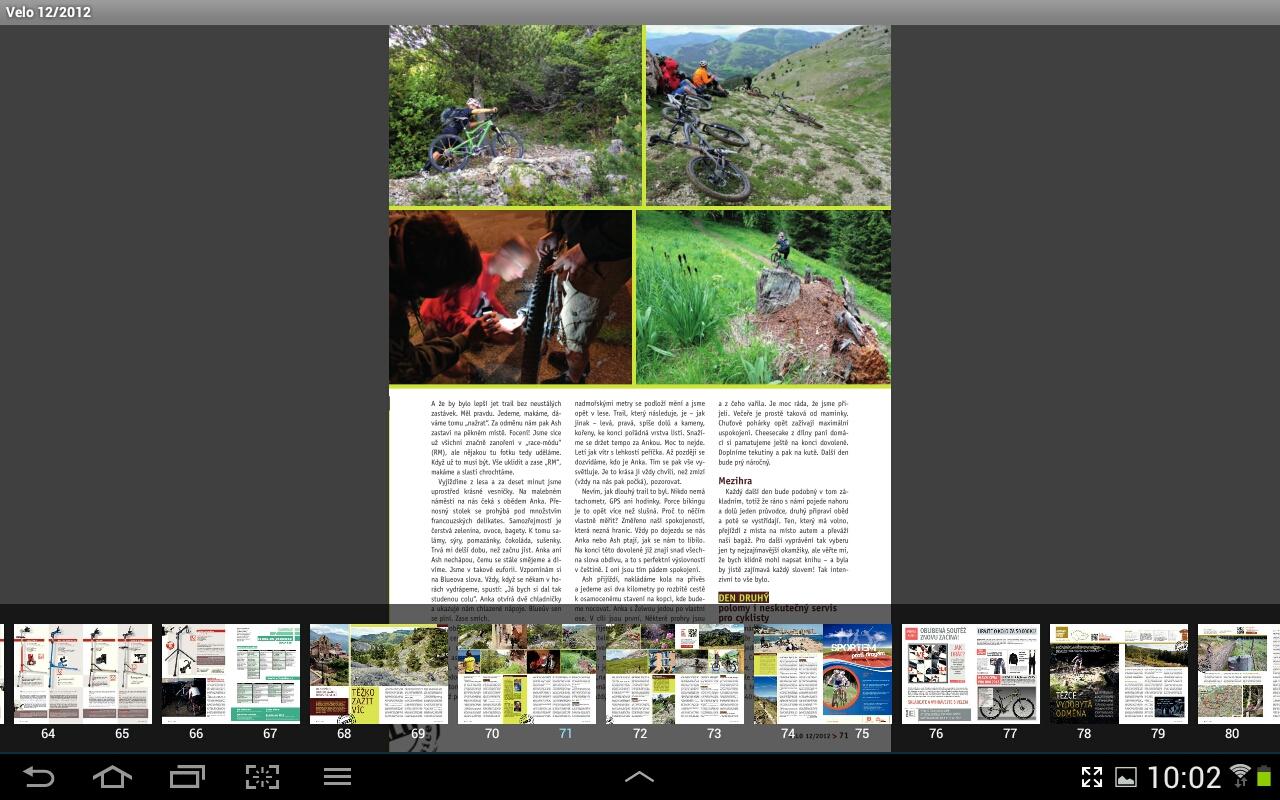This screenshot has width=1280, height=800.
Task: Open the recent apps switcher
Action: [187, 777]
